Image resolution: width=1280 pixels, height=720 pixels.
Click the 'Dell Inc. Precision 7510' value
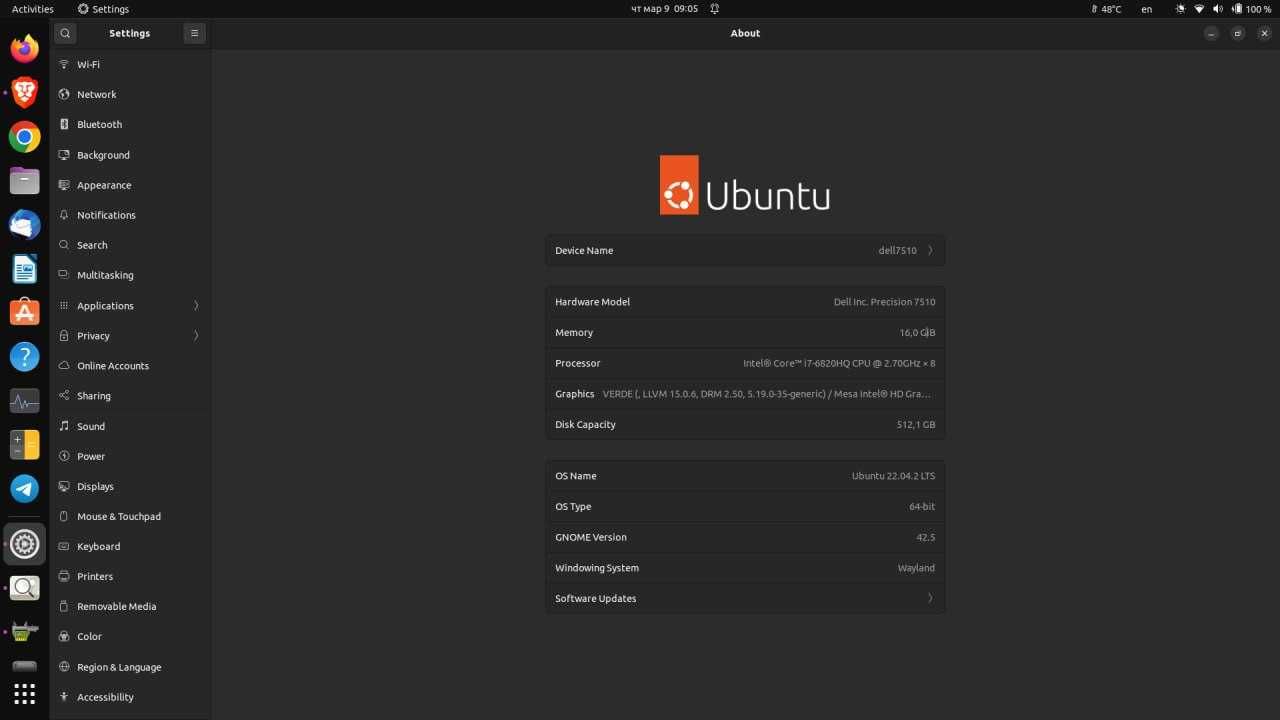[x=884, y=302]
